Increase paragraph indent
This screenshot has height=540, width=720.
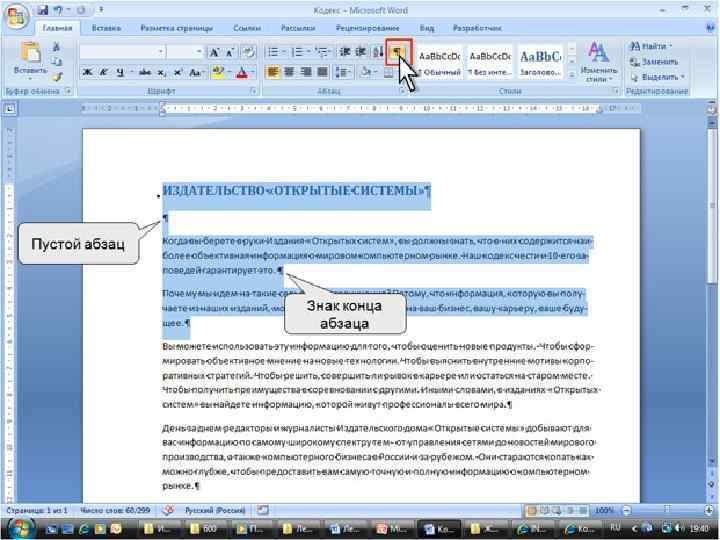pyautogui.click(x=361, y=52)
